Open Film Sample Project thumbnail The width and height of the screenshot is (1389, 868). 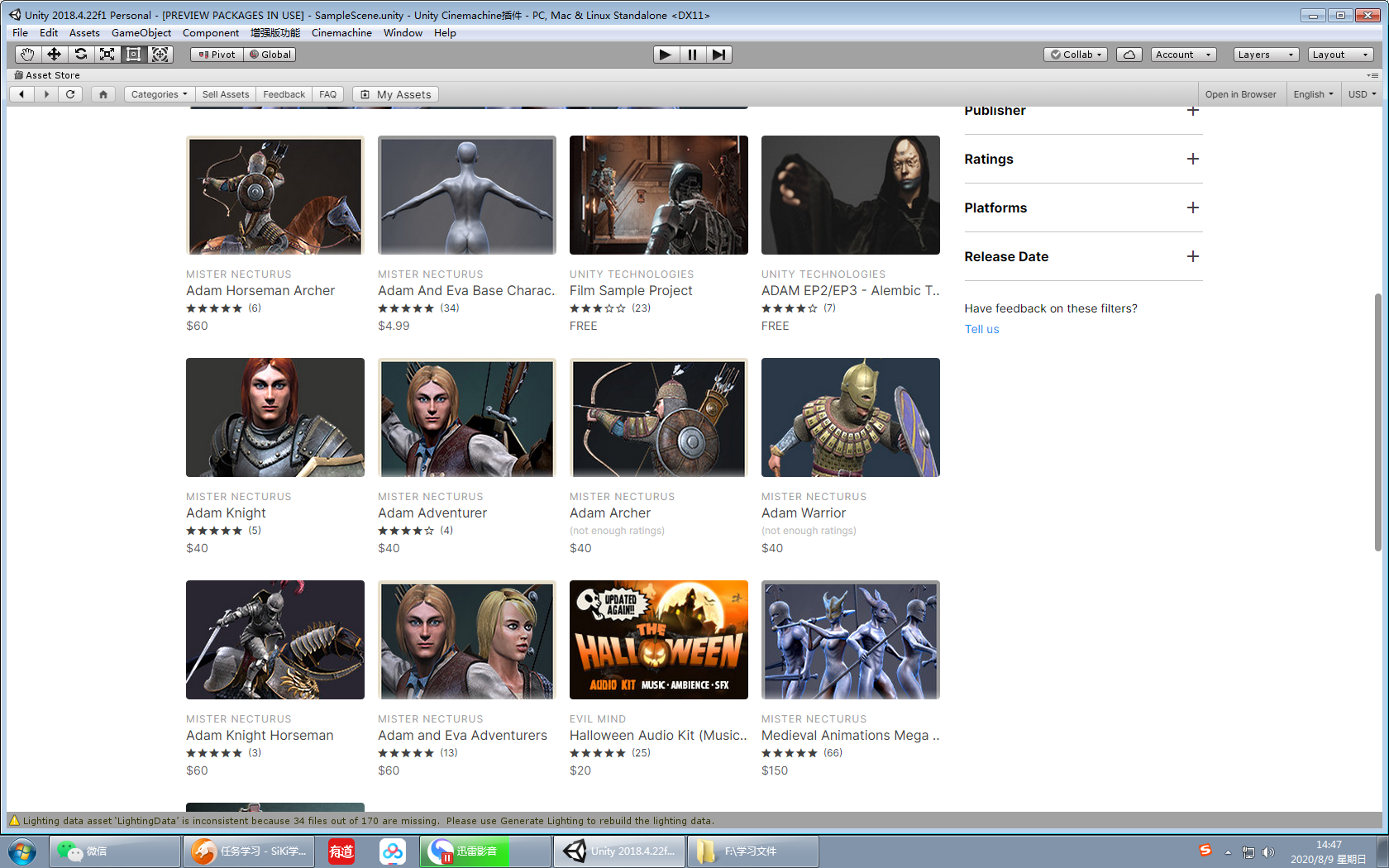click(659, 195)
